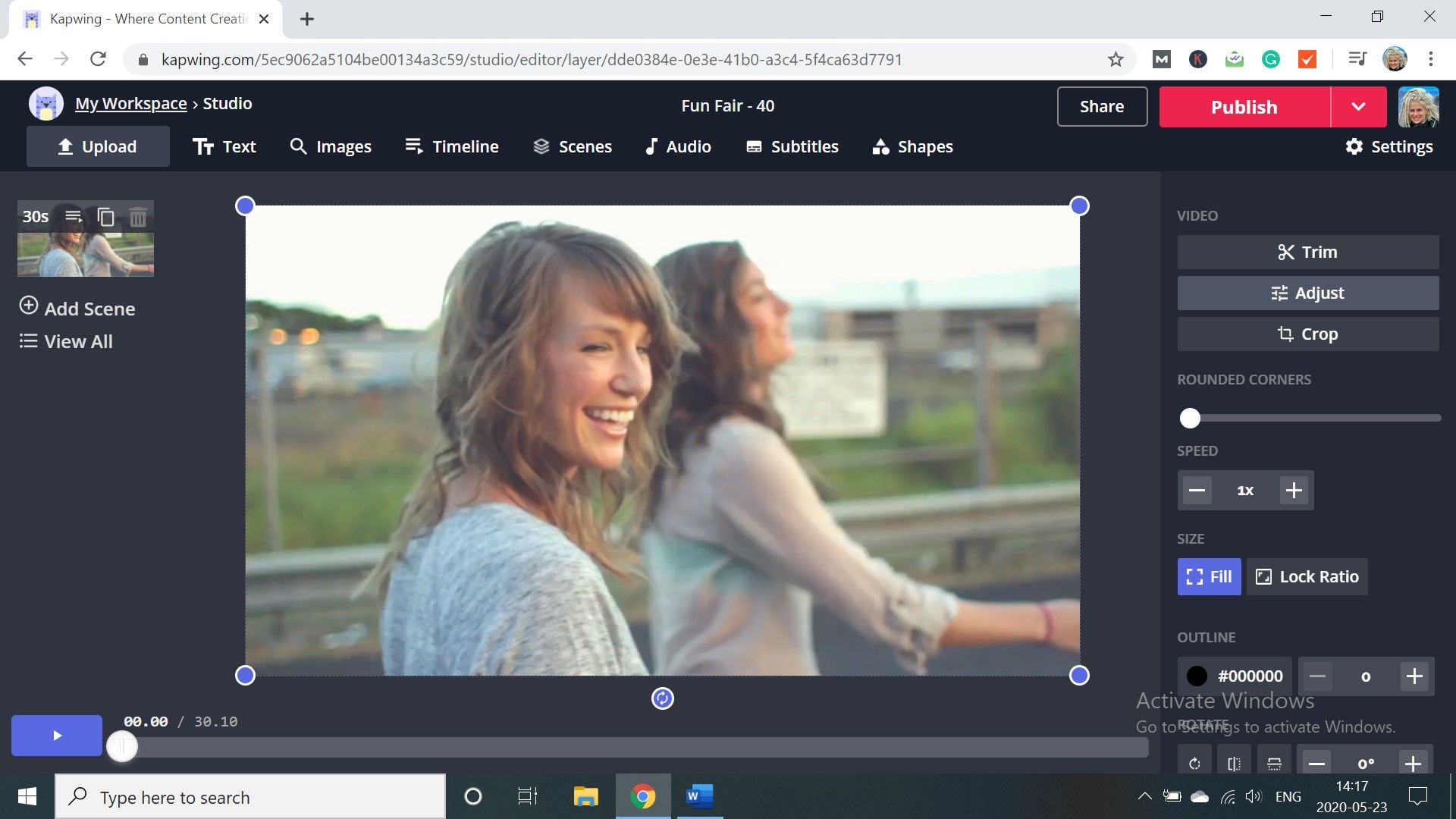Flip video horizontally

1234,763
